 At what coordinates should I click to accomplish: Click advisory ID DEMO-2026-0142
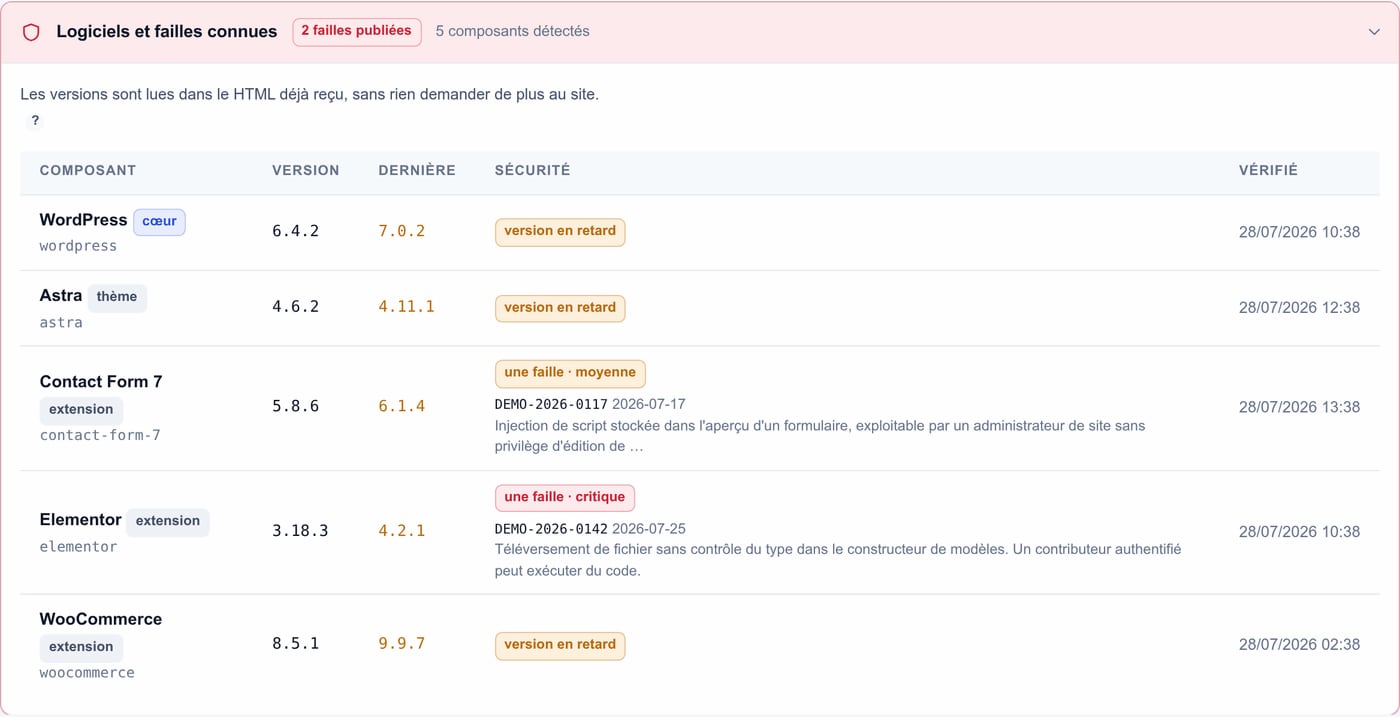click(x=551, y=529)
